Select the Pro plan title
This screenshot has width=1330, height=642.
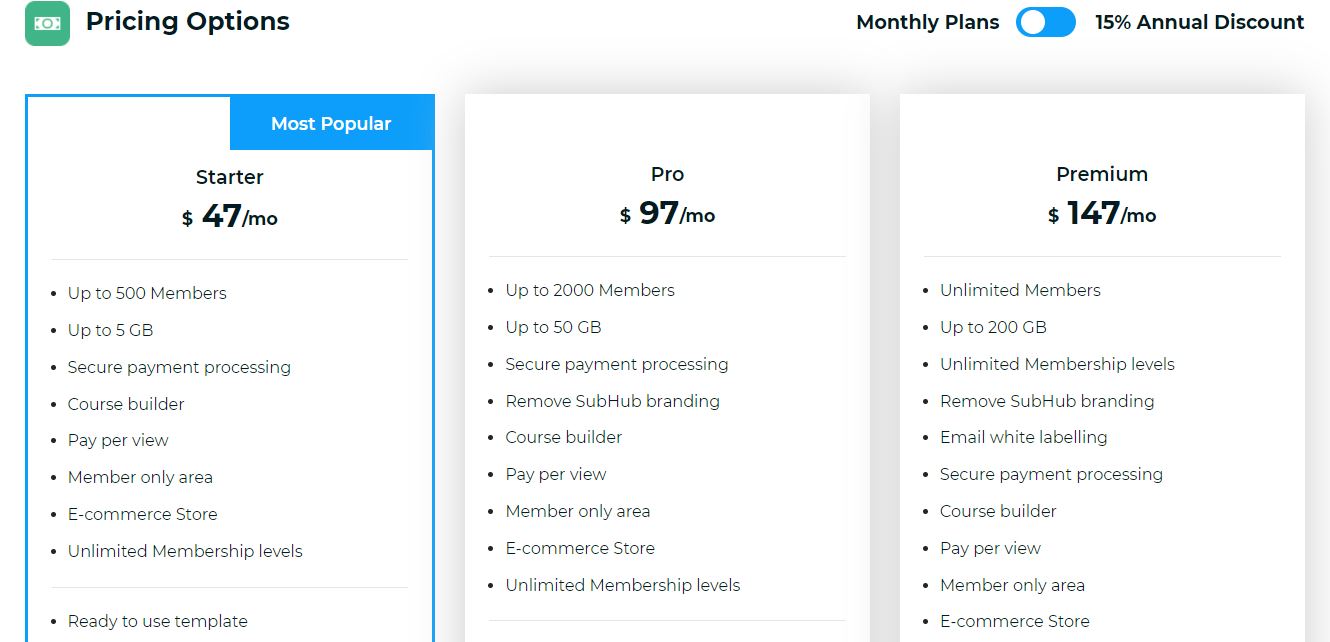point(667,174)
